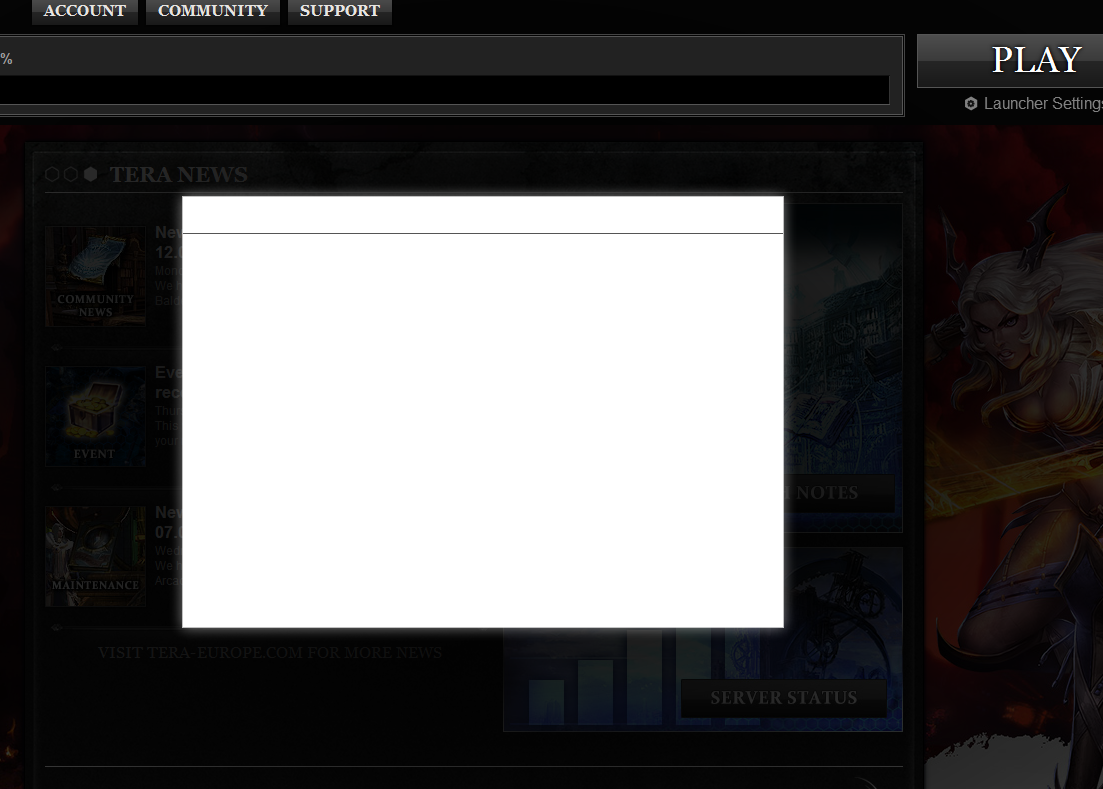Open the Event treasure chest thumbnail

point(96,416)
